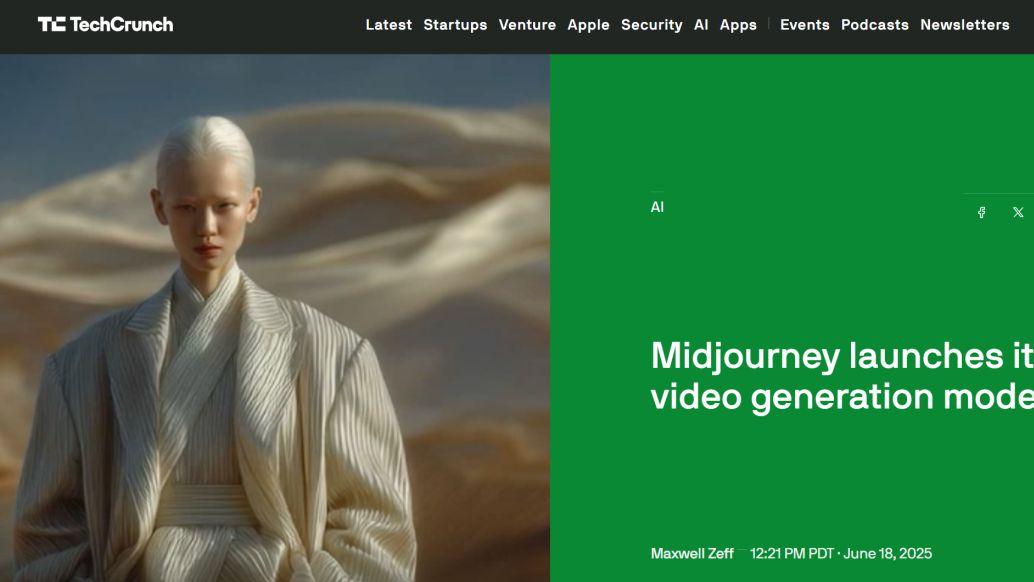
Task: Click the AI category tag above headline
Action: coord(657,207)
